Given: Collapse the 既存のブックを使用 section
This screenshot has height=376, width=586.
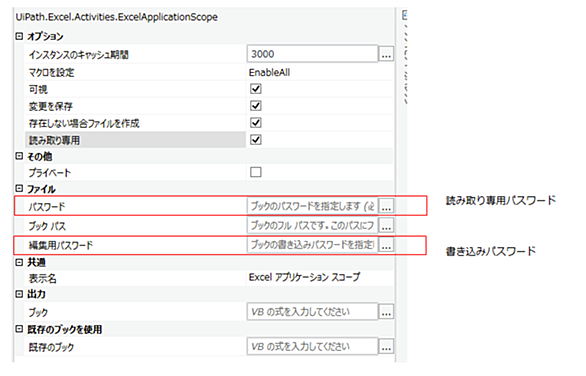Looking at the screenshot, I should (x=19, y=329).
